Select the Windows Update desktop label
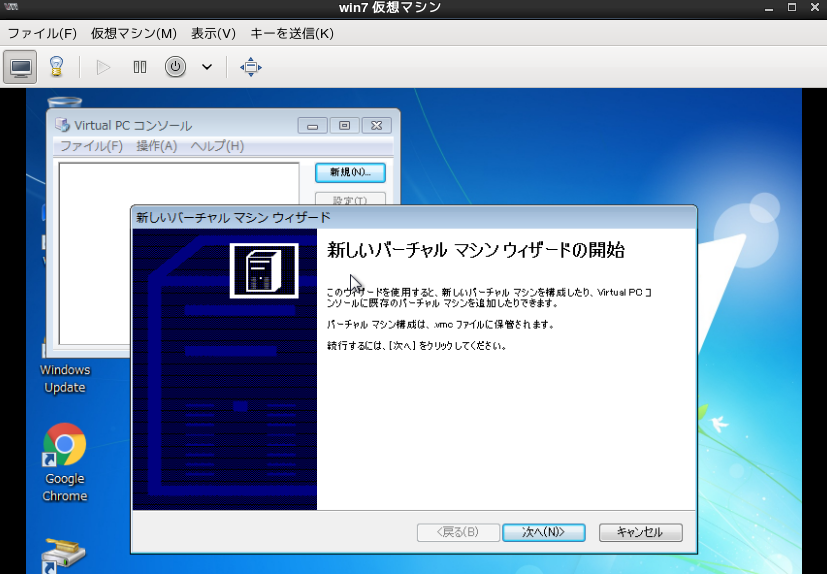 click(65, 379)
